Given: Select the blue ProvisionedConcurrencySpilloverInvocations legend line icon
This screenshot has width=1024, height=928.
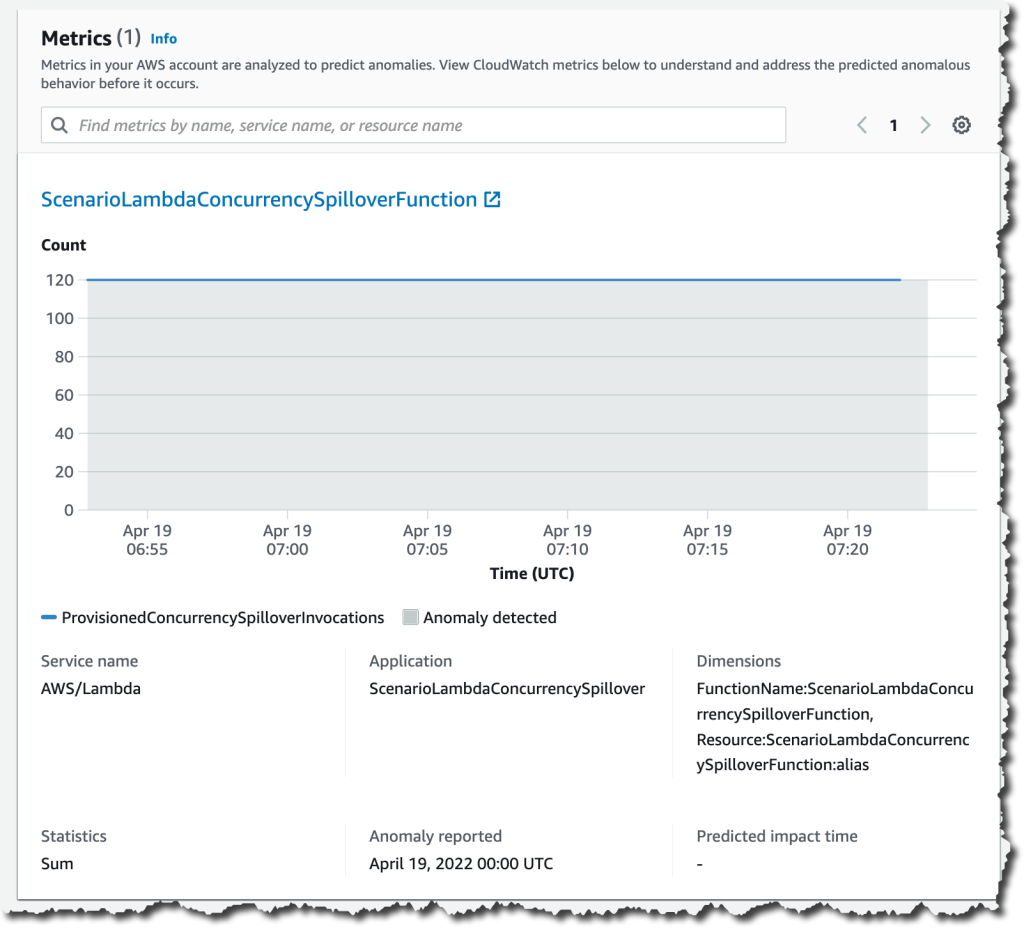Looking at the screenshot, I should tap(47, 617).
